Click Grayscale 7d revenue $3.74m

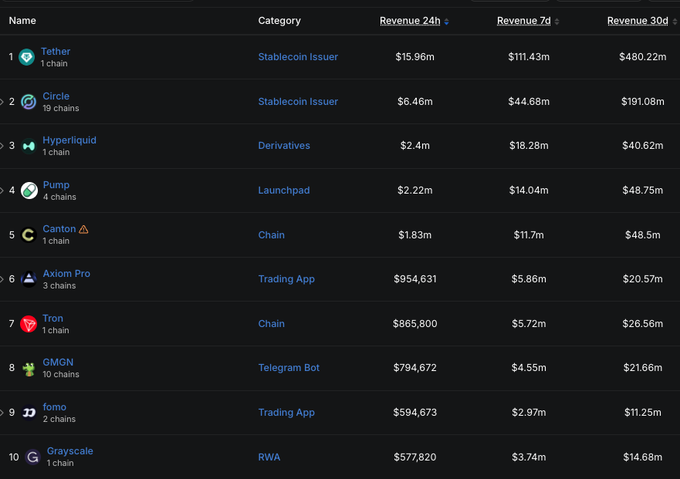tap(529, 457)
